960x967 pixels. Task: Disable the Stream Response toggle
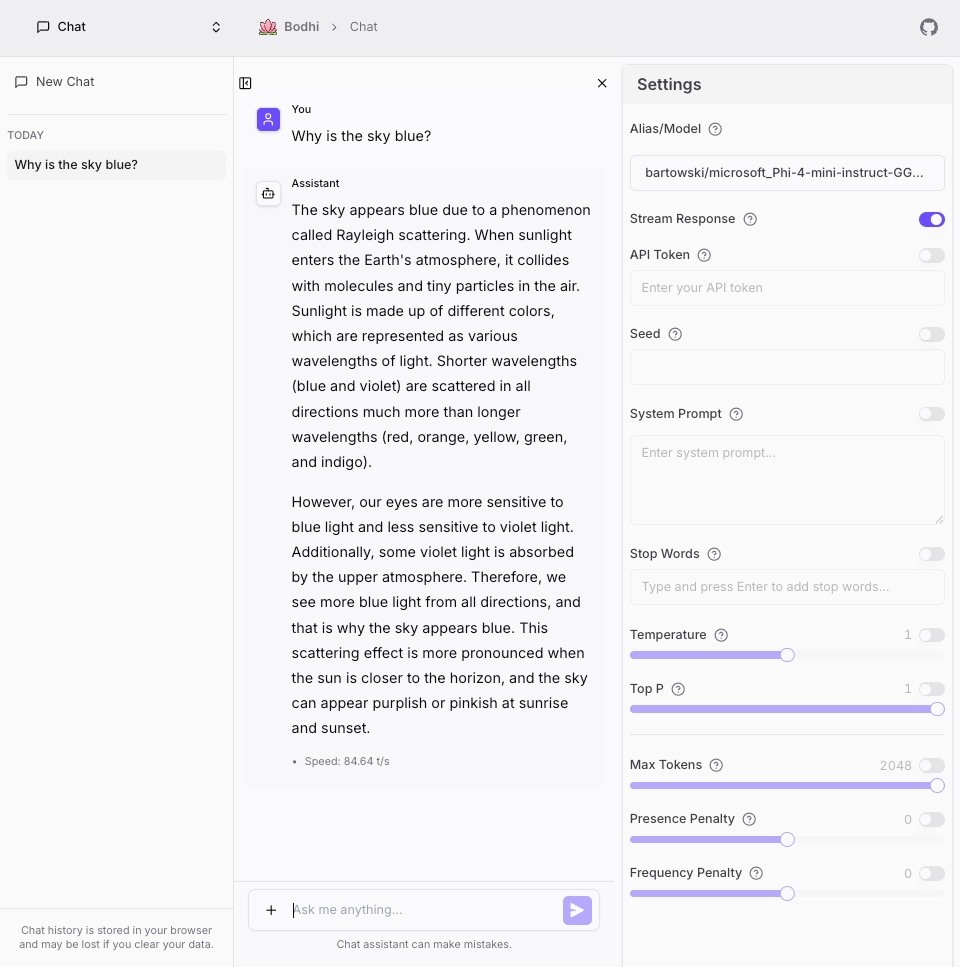click(x=931, y=219)
